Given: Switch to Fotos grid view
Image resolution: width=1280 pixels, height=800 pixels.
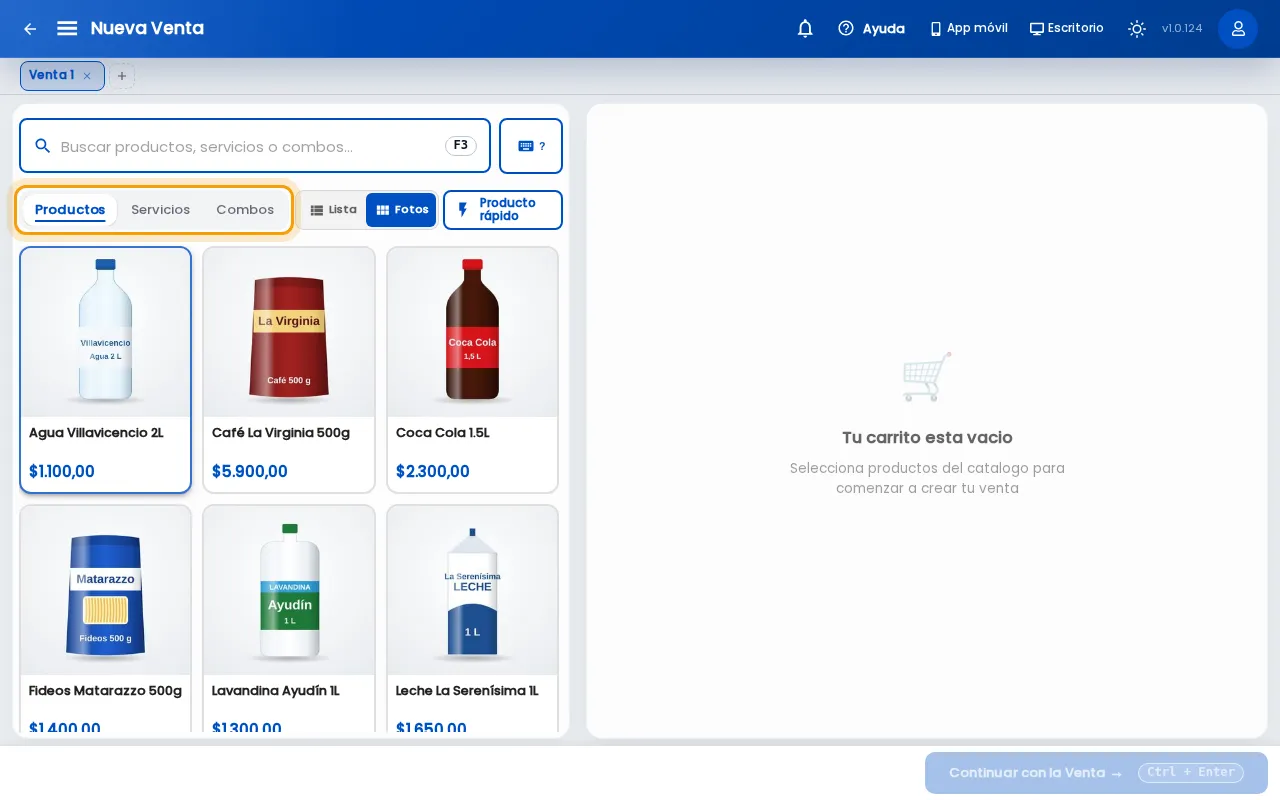Looking at the screenshot, I should [401, 210].
